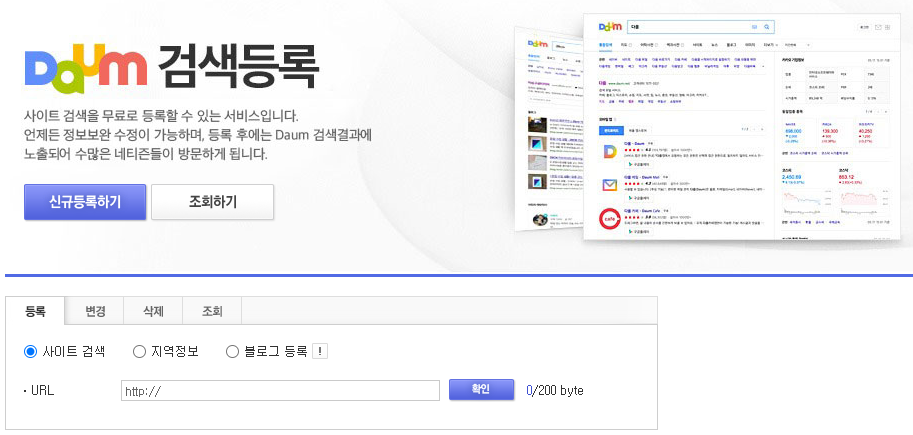Click the 0/200 byte counter text
The width and height of the screenshot is (913, 435).
pos(554,390)
